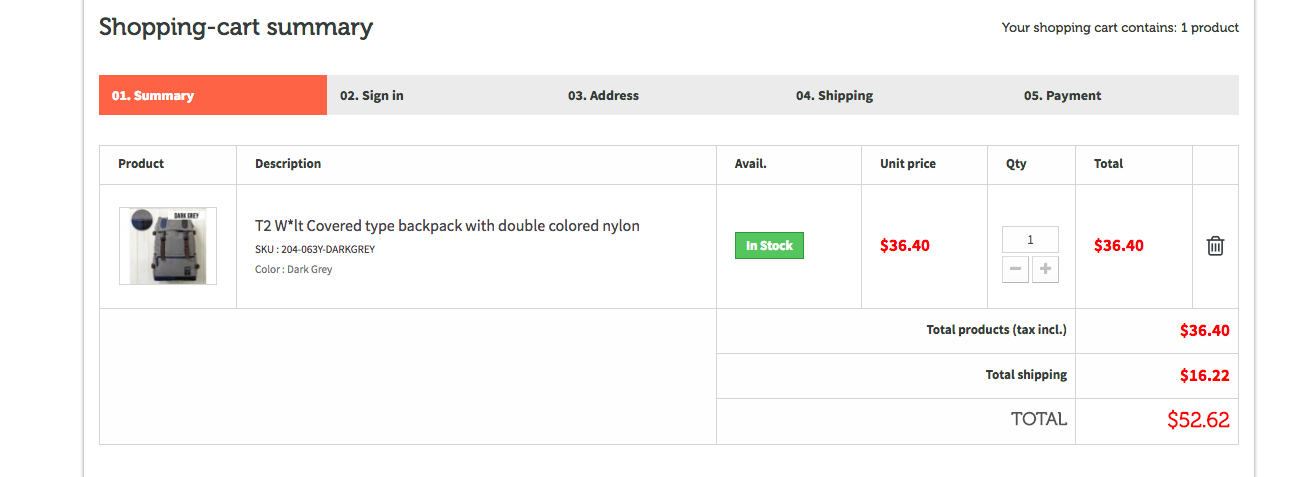
Task: Click the green In Stock badge
Action: pyautogui.click(x=769, y=246)
